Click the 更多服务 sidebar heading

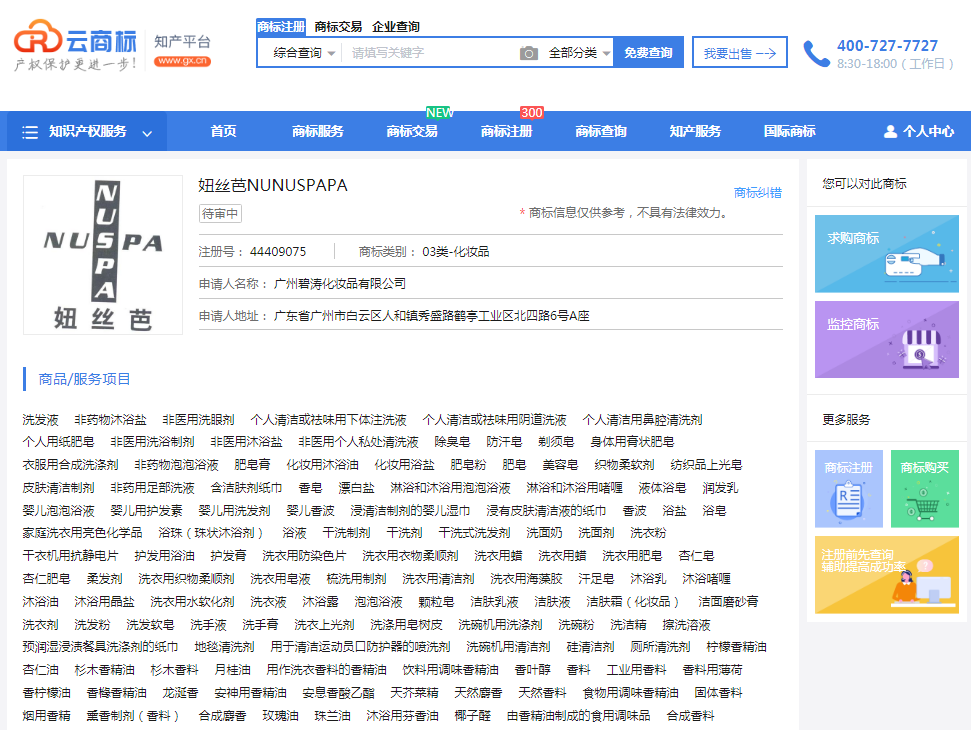coord(846,420)
